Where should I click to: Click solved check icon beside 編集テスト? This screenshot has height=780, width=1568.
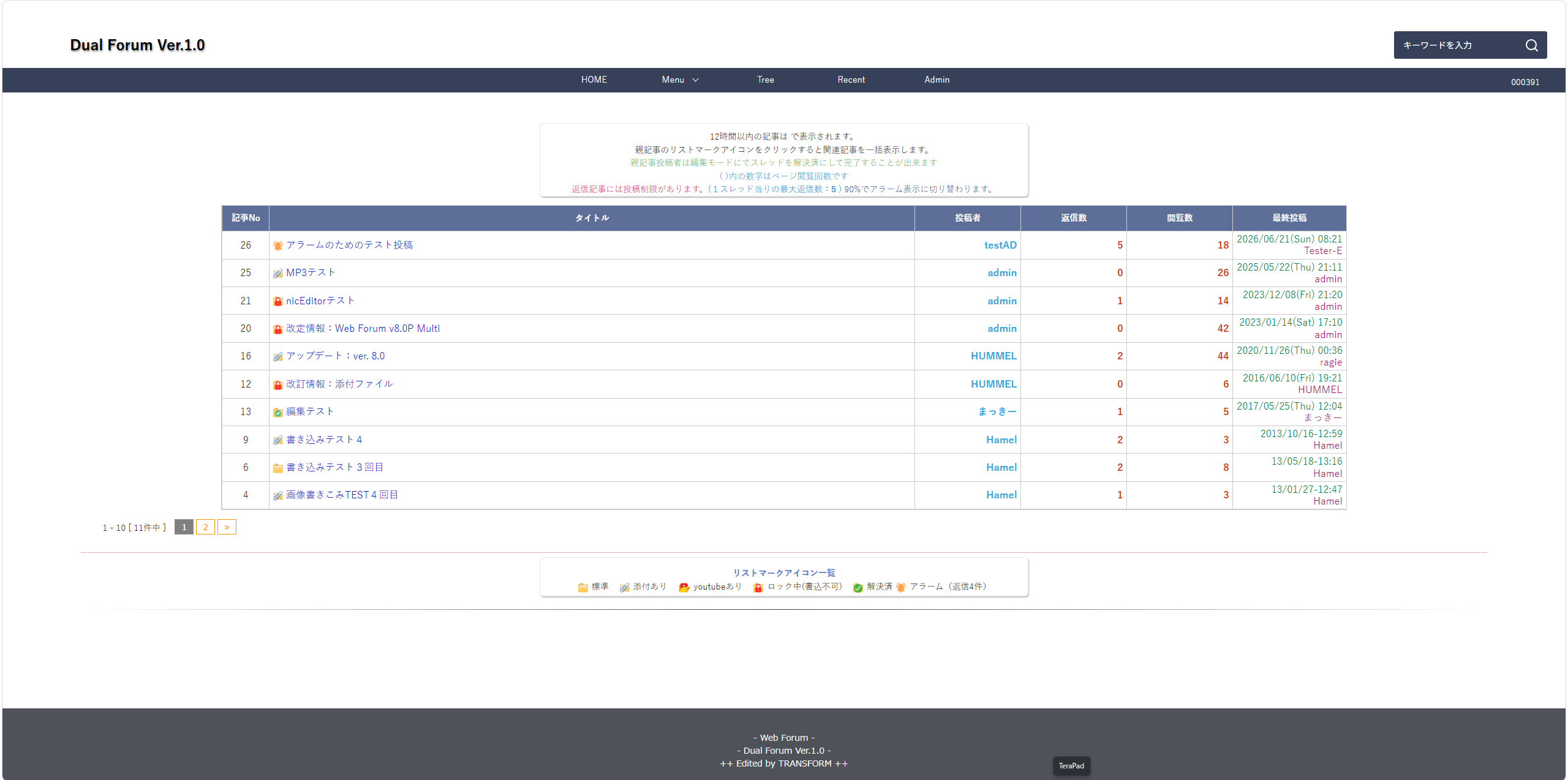[x=278, y=412]
